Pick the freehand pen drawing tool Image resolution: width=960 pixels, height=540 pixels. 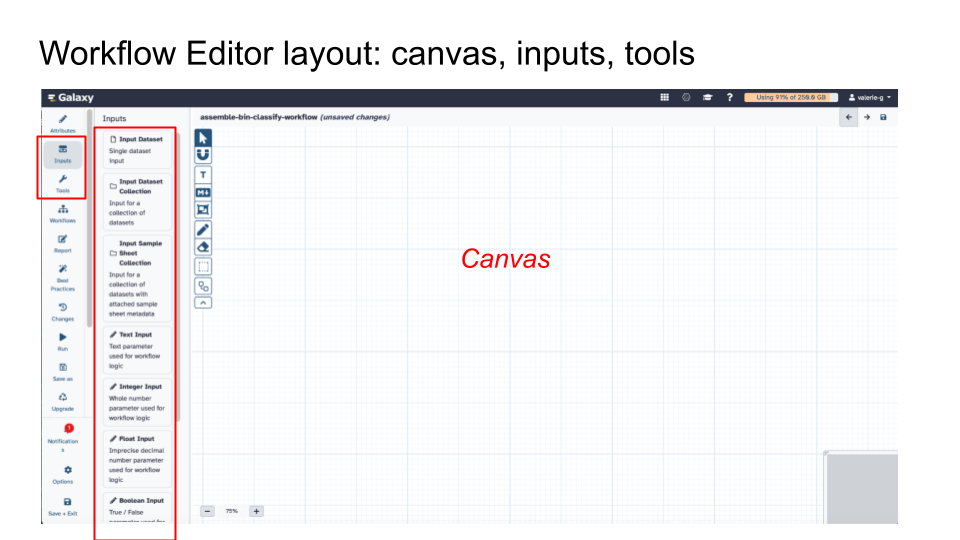point(203,230)
